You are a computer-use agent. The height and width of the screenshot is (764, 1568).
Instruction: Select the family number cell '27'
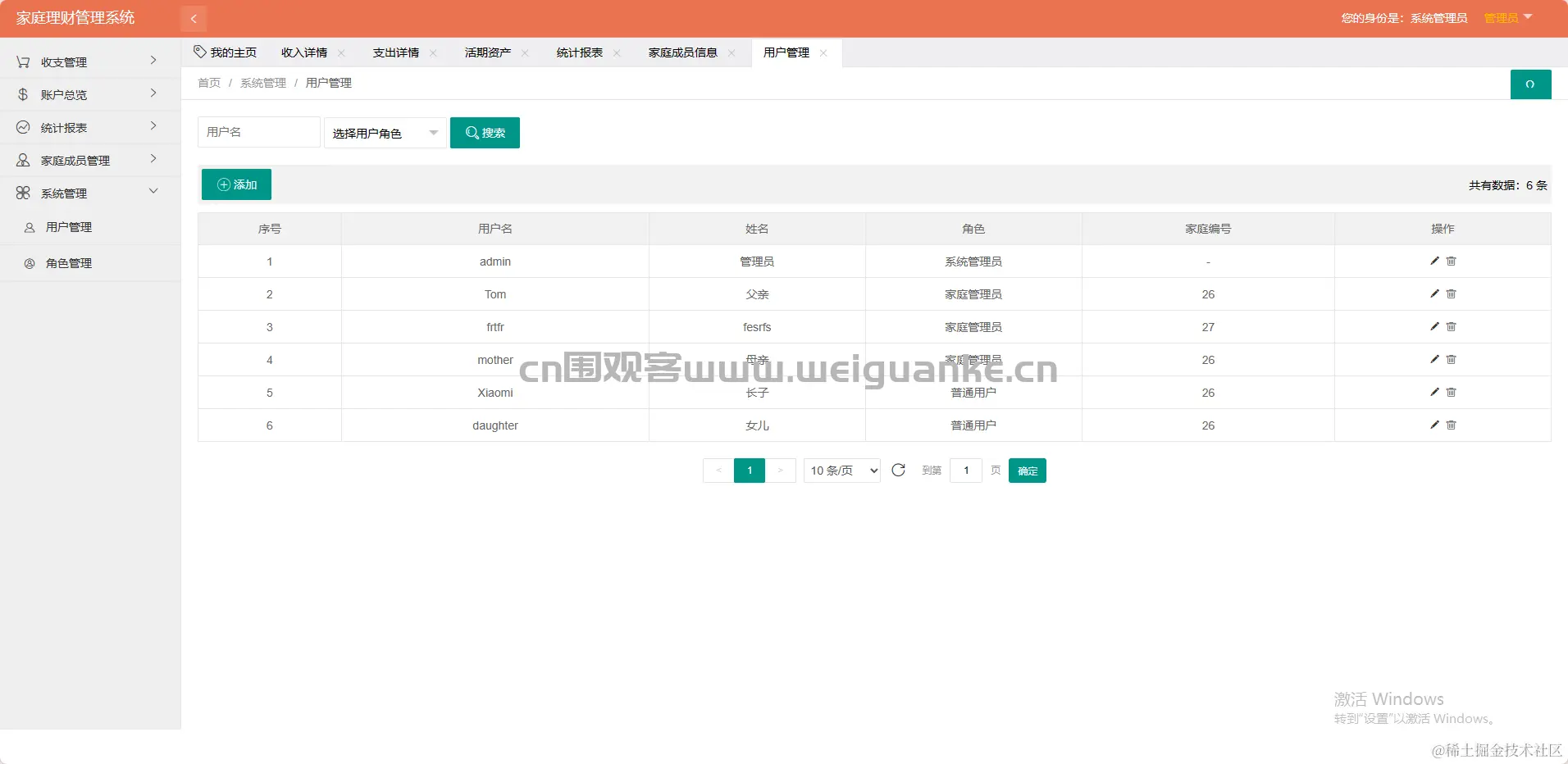tap(1208, 327)
